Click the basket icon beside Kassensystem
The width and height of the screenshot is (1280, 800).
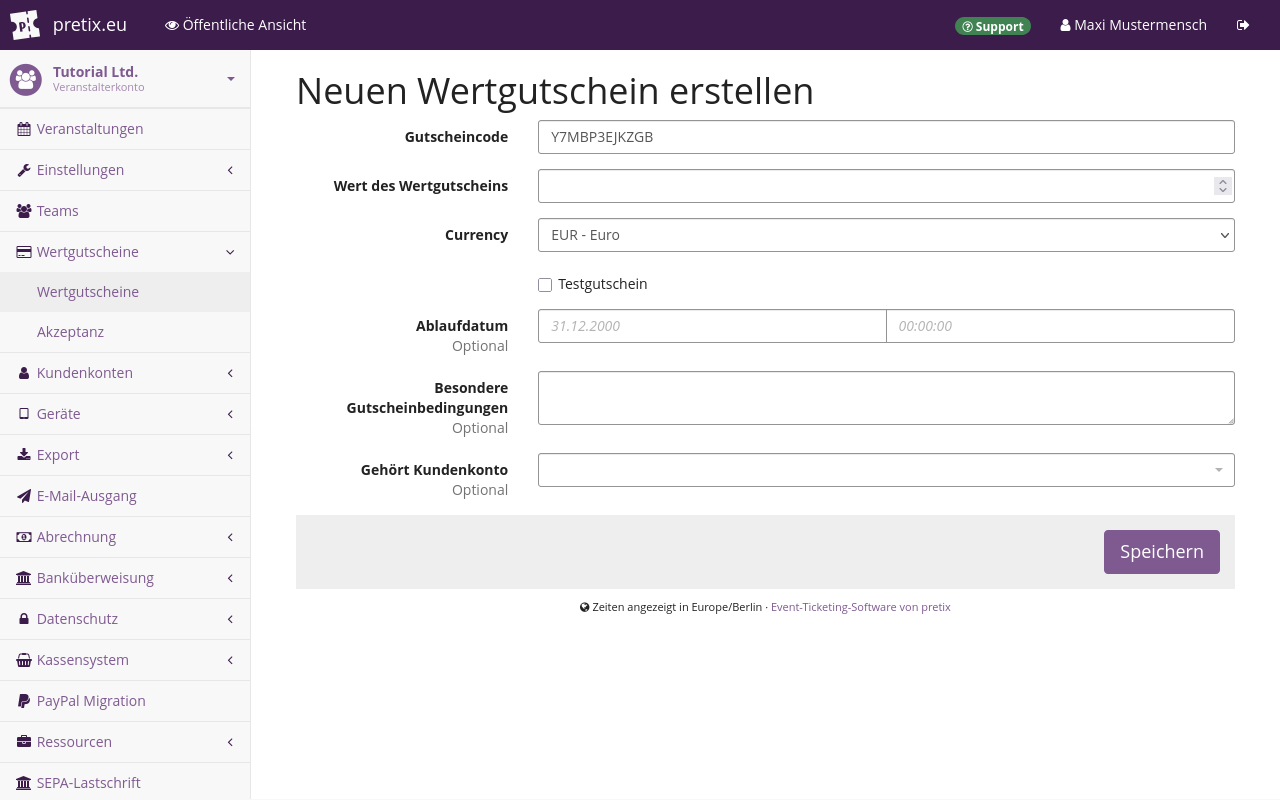tap(24, 660)
